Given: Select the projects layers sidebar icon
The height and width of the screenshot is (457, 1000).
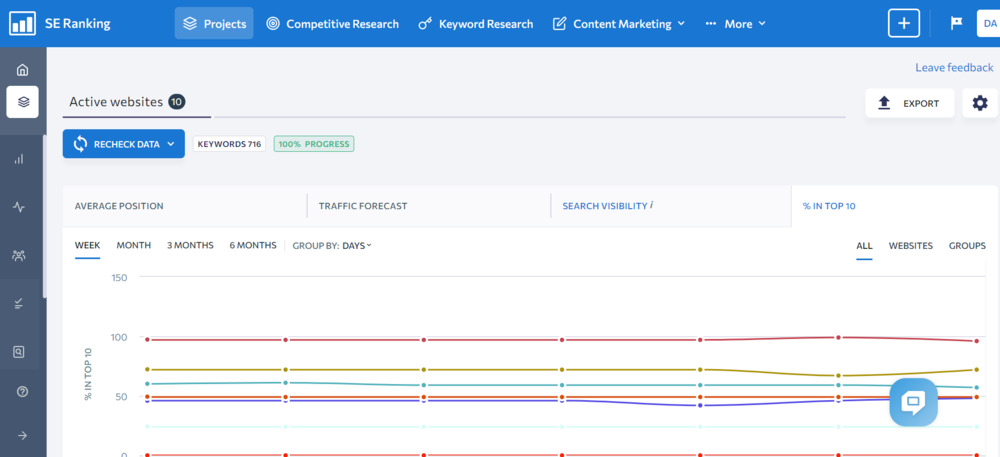Looking at the screenshot, I should click(23, 102).
